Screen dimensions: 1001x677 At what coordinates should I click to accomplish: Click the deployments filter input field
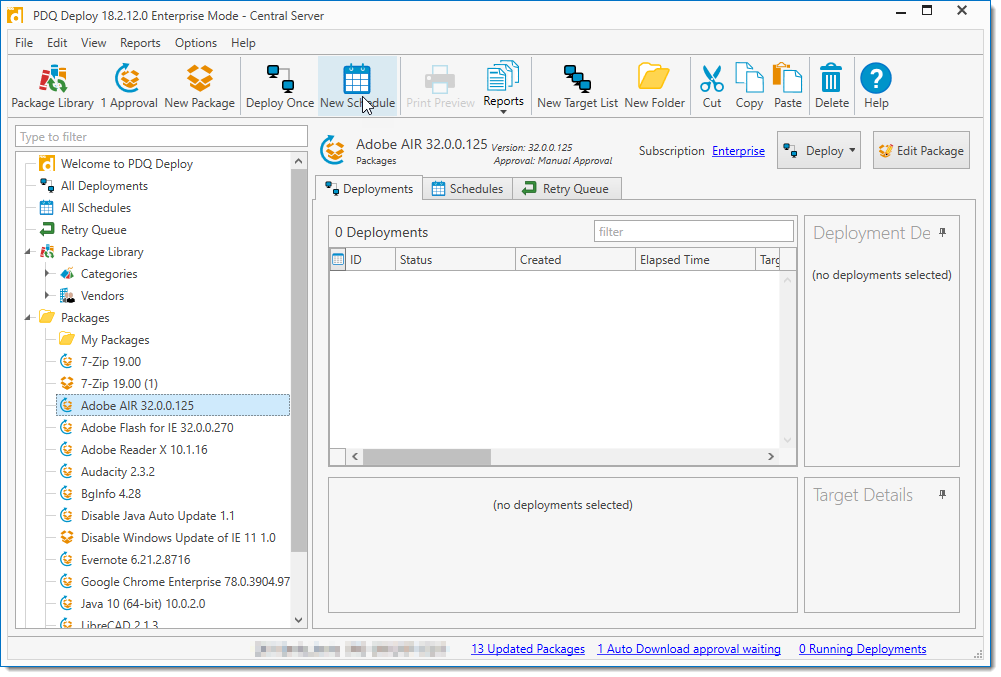click(x=693, y=232)
